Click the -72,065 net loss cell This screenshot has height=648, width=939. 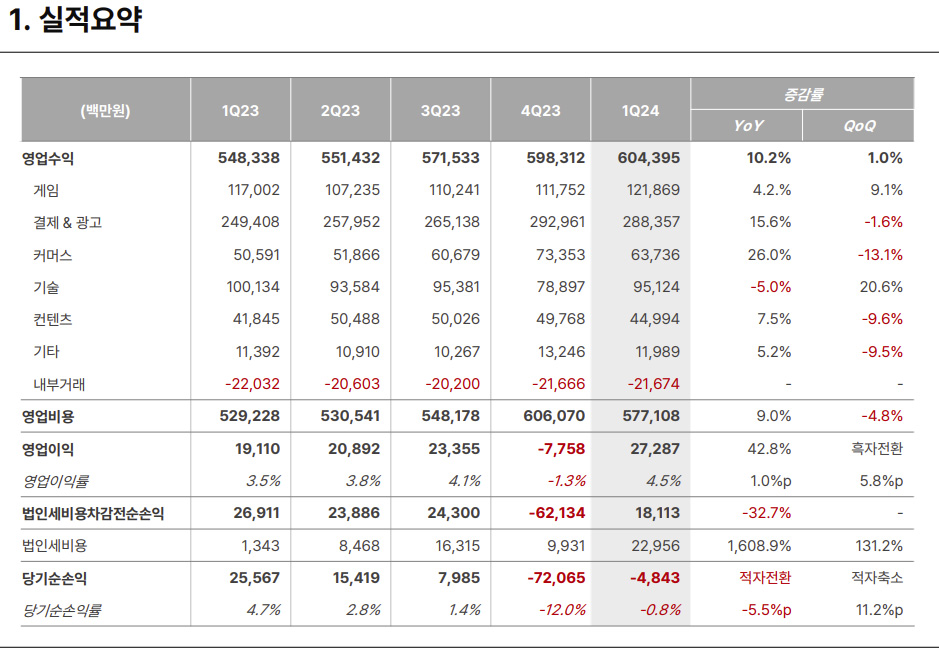coord(556,579)
